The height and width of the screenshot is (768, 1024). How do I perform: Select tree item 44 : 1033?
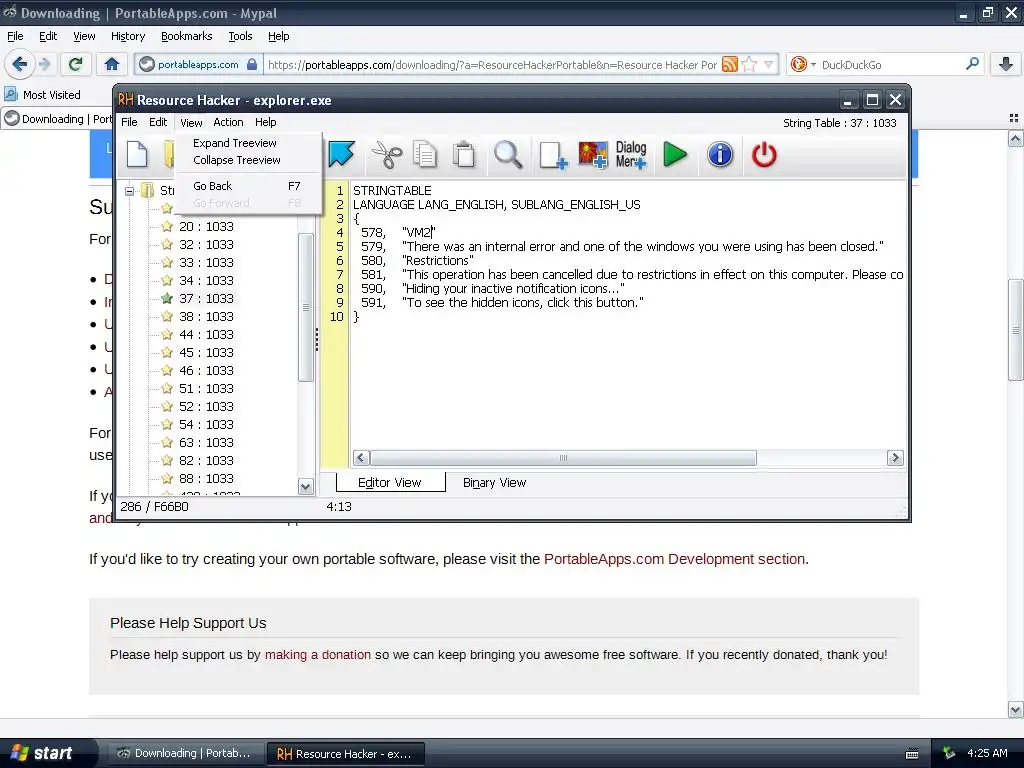click(206, 334)
